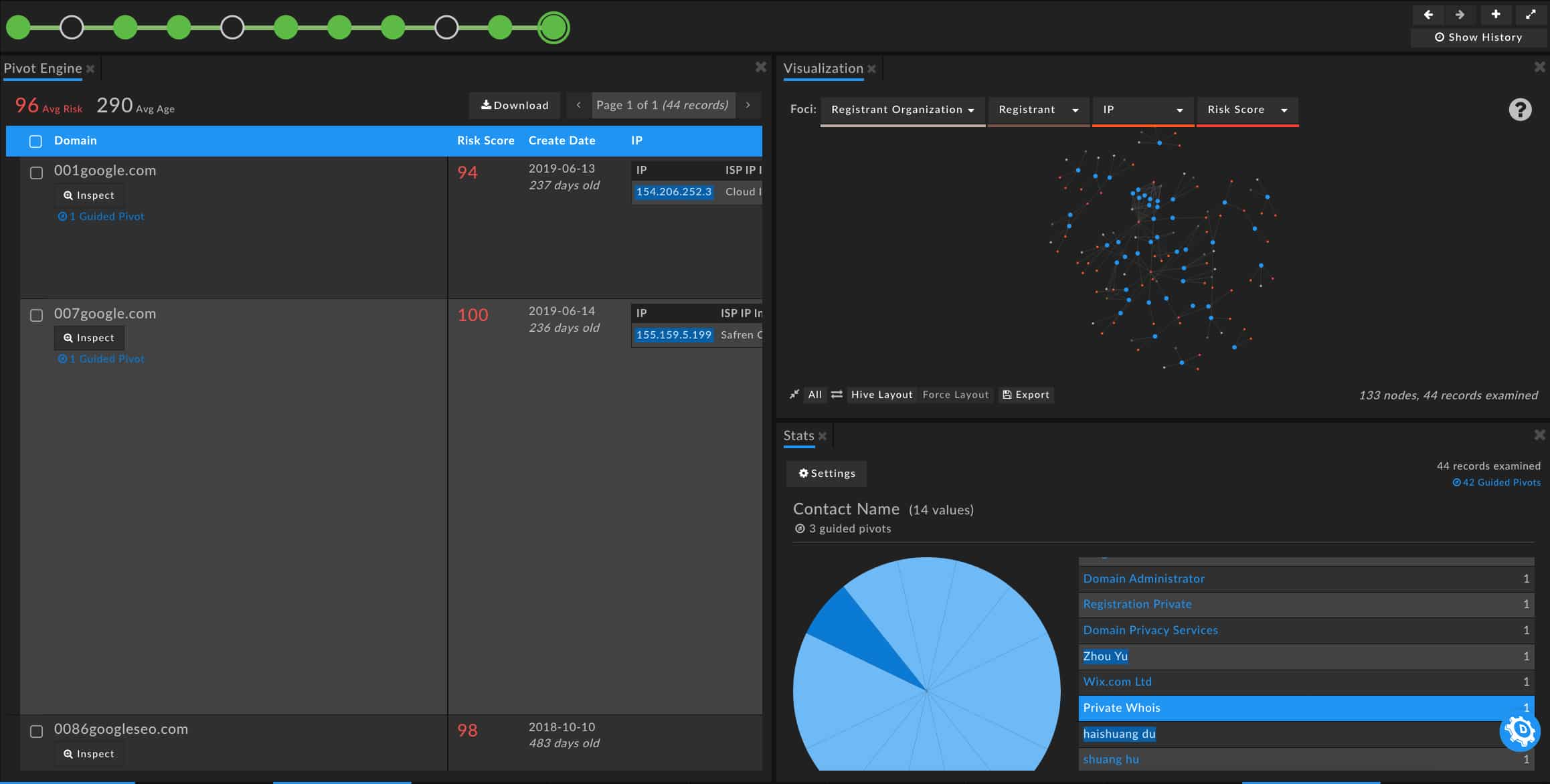Click the plus icon in top toolbar
The height and width of the screenshot is (784, 1550).
[x=1495, y=14]
